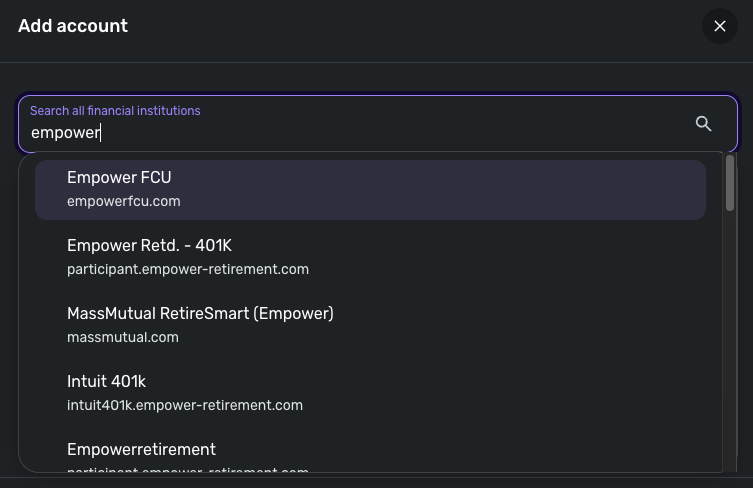Choose Empower Retd. - 401K institution
This screenshot has width=753, height=488.
[149, 245]
